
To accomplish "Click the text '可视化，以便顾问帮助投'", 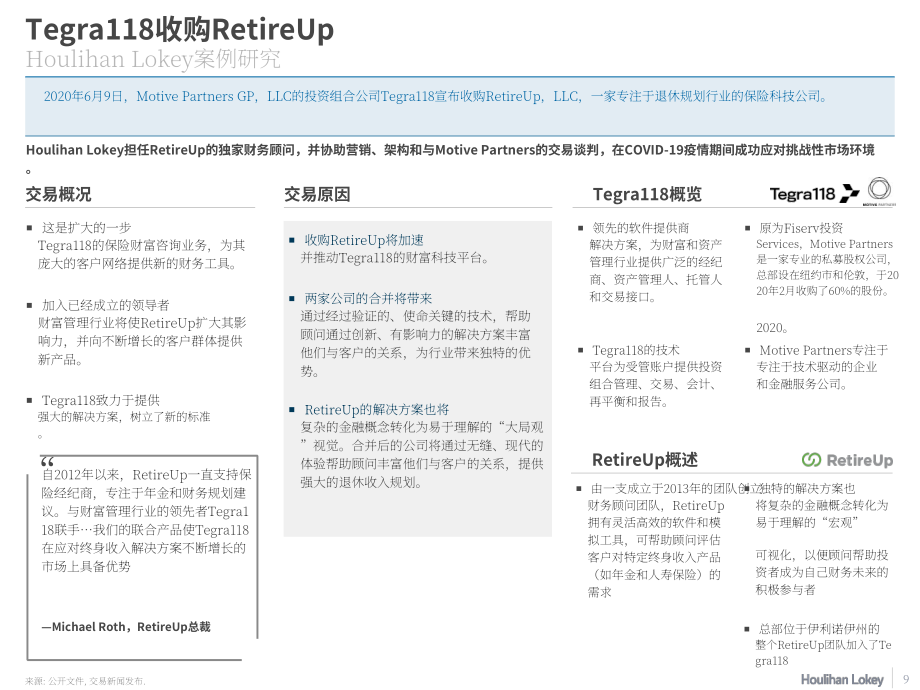I will (822, 555).
